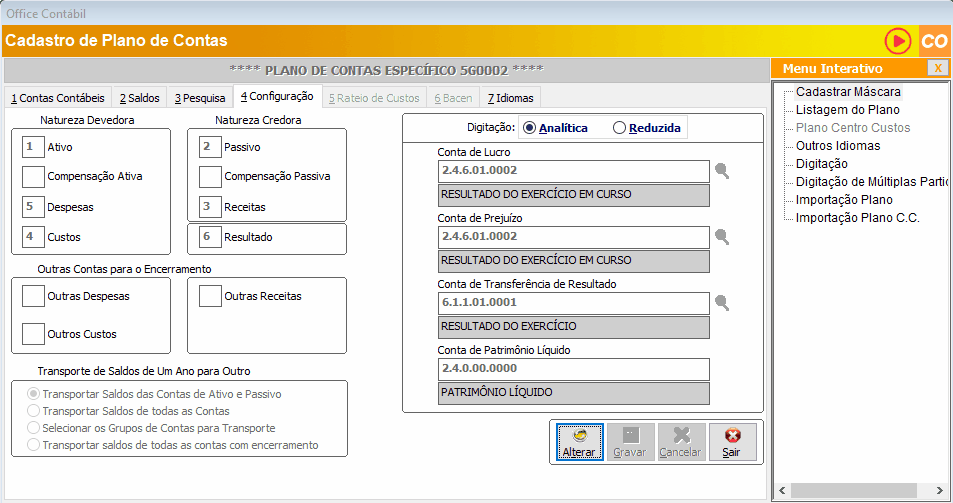Click the Conta de Patrimônio Líquido field
The height and width of the screenshot is (503, 953).
pyautogui.click(x=573, y=369)
